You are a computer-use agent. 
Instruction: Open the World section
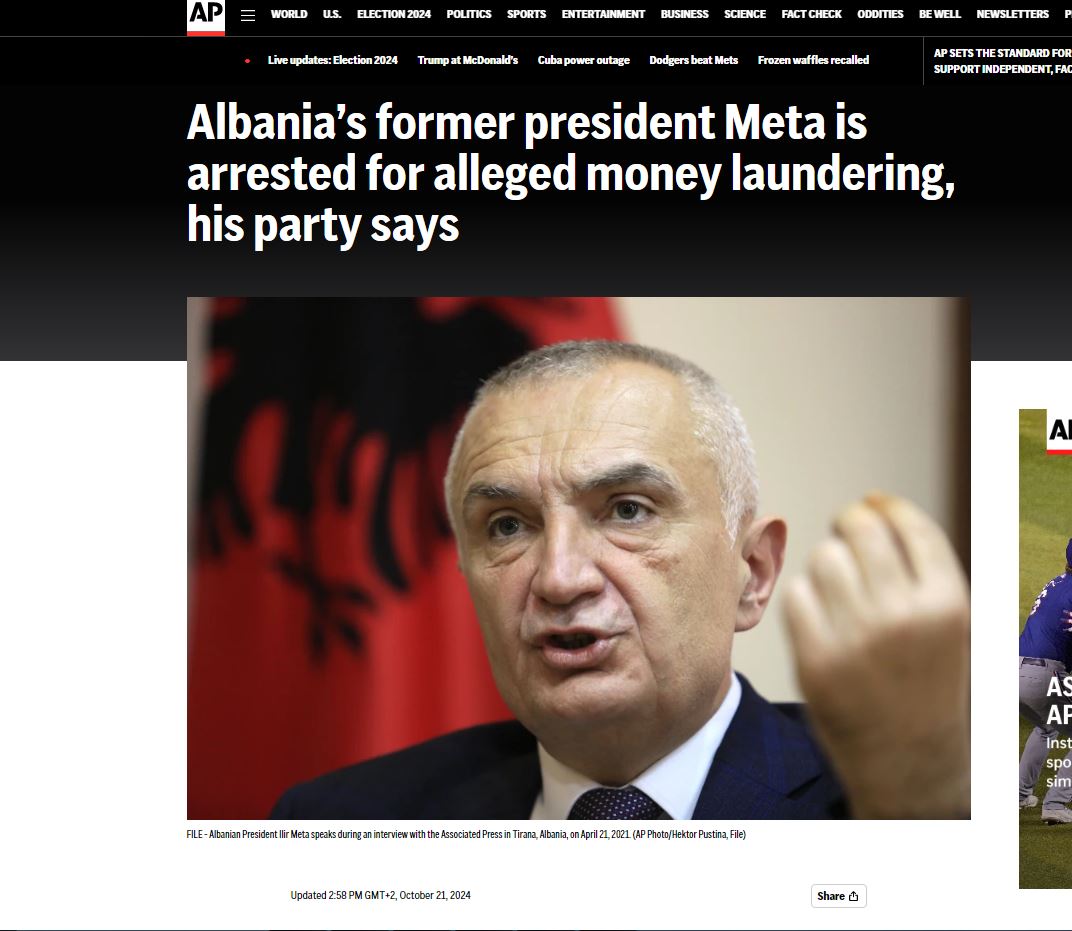click(x=289, y=14)
